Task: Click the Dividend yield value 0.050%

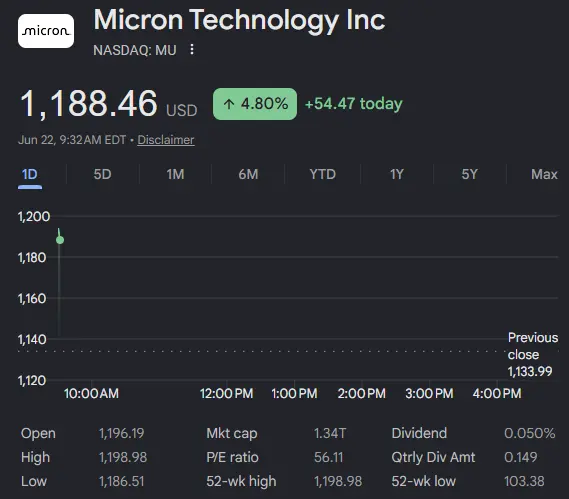Action: (x=529, y=433)
